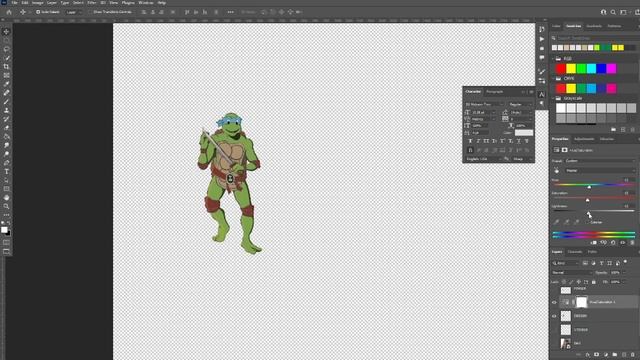Open the Master channel dropdown
Viewport: 640px width, 360px height.
[600, 171]
